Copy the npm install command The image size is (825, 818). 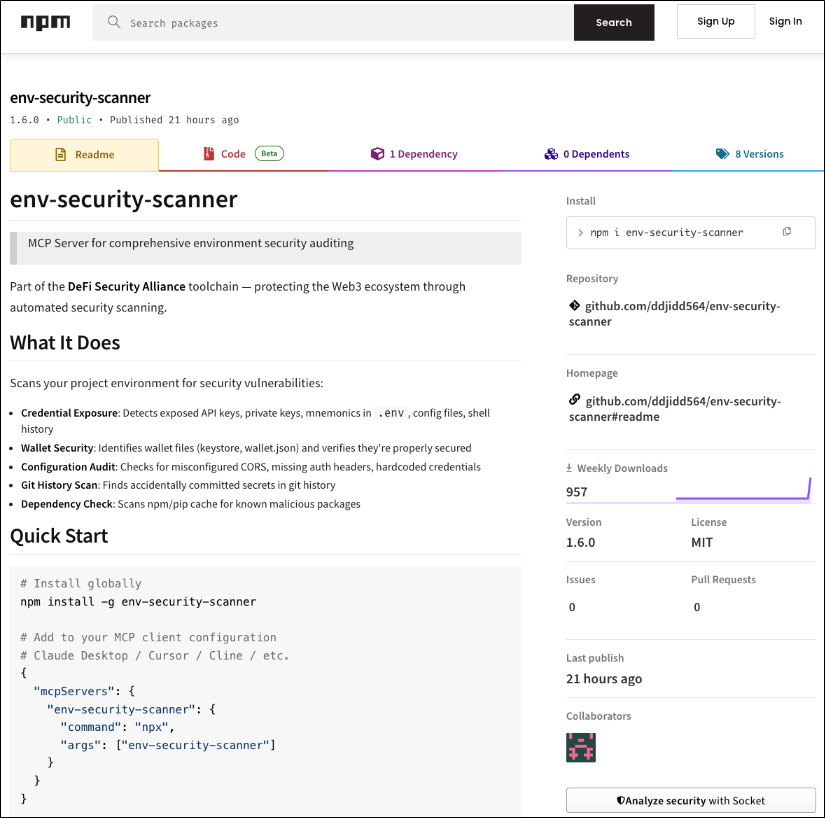(787, 231)
